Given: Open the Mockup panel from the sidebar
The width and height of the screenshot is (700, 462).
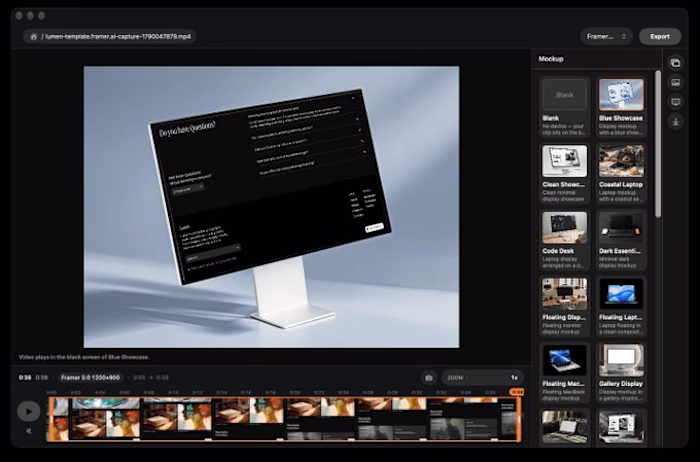Looking at the screenshot, I should coord(675,63).
